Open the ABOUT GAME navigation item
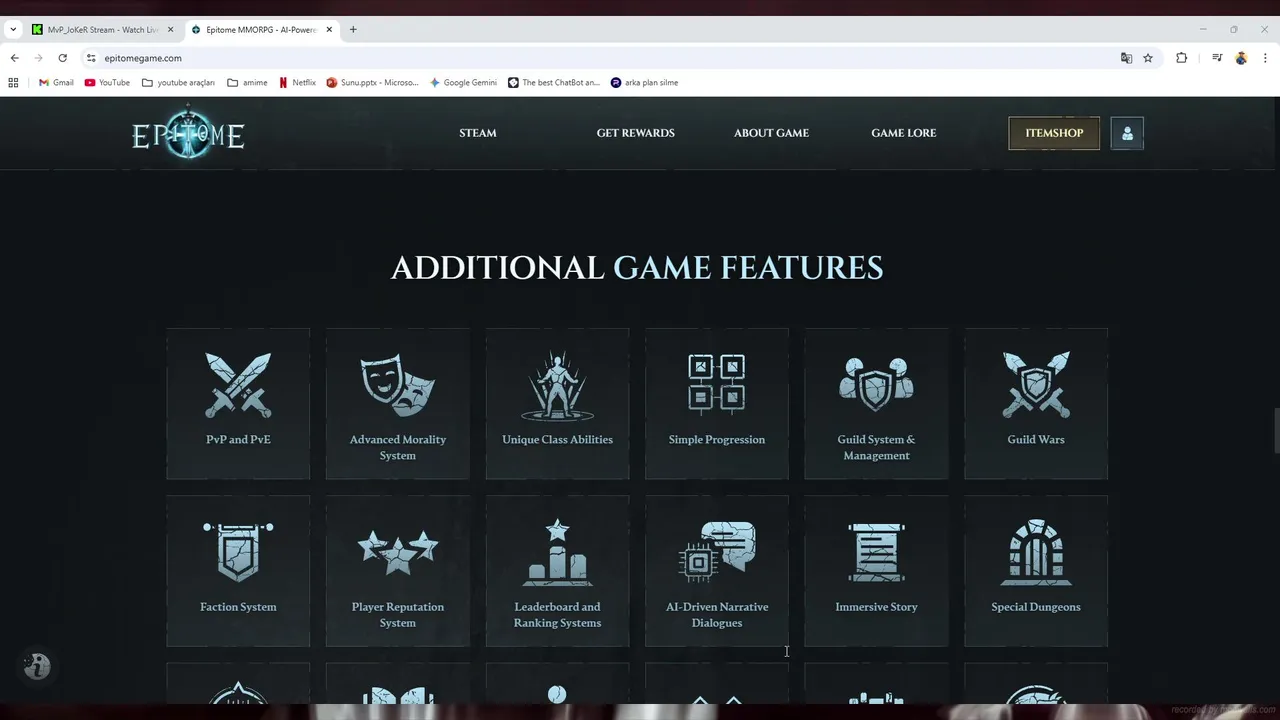Screen dimensions: 1280x720 (771, 133)
